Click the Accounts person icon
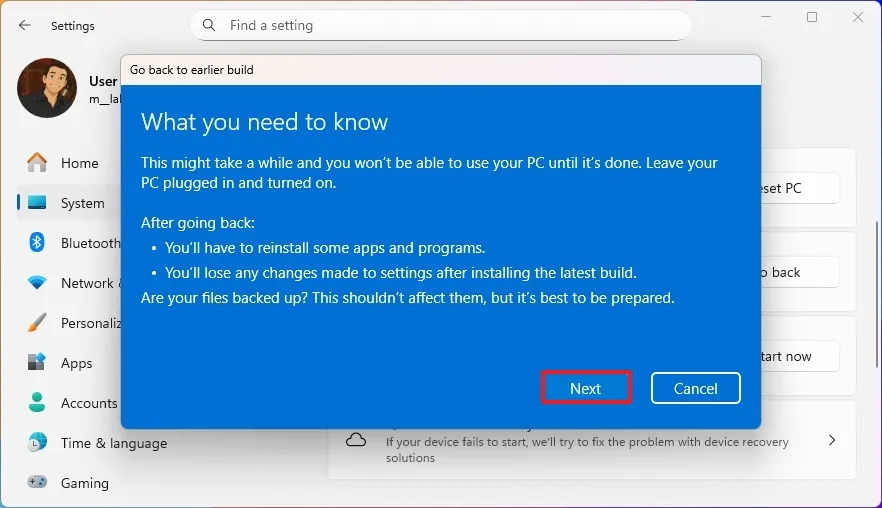This screenshot has width=882, height=508. pos(37,402)
